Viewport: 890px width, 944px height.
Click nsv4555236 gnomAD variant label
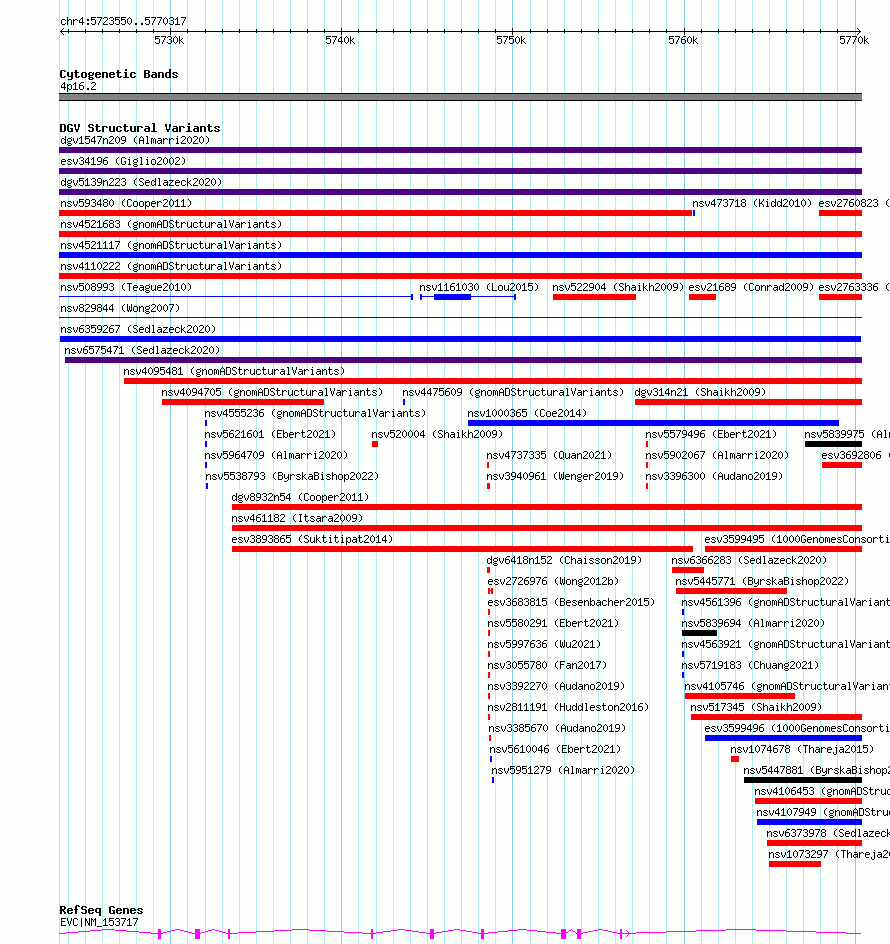pyautogui.click(x=315, y=414)
